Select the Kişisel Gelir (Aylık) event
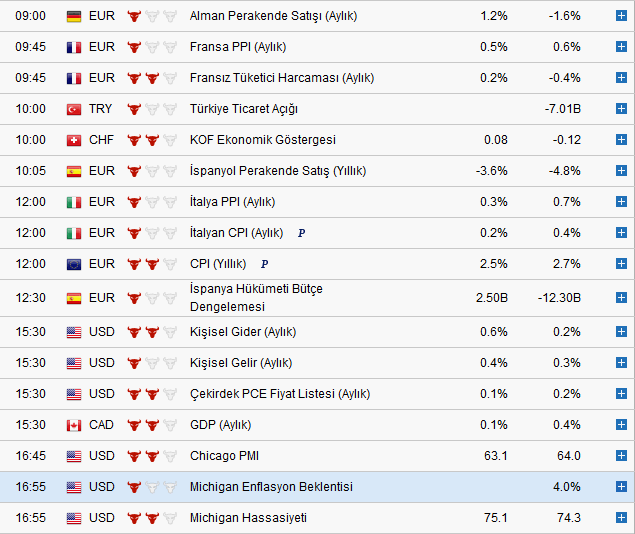 coord(241,363)
